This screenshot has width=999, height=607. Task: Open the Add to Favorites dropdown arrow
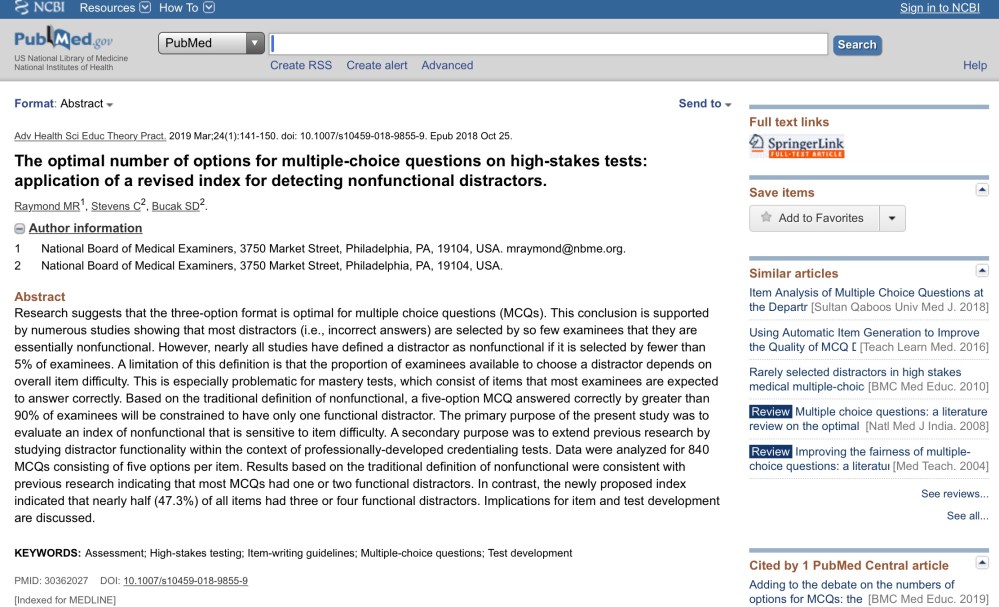point(895,218)
